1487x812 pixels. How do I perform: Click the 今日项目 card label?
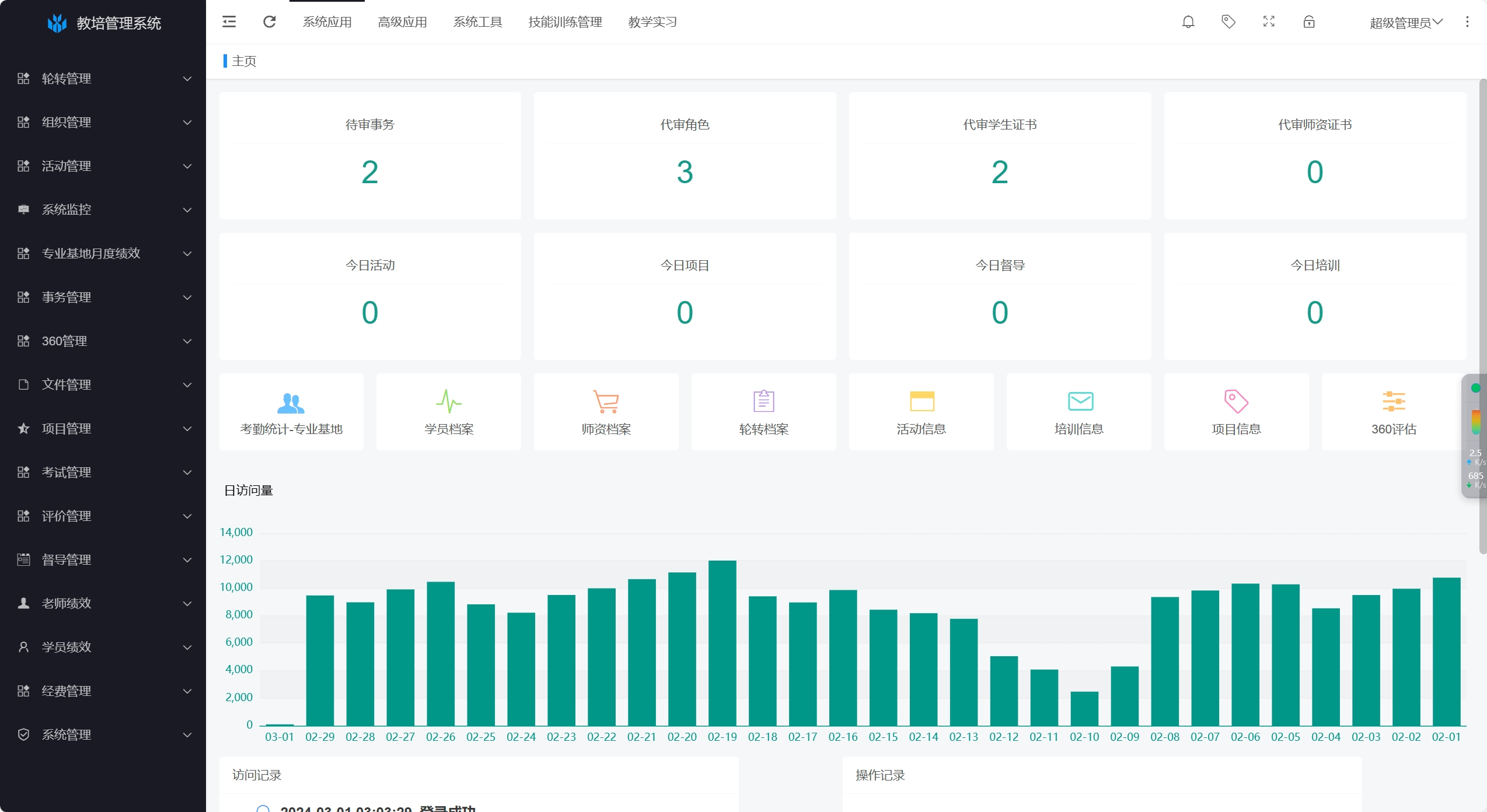click(685, 265)
